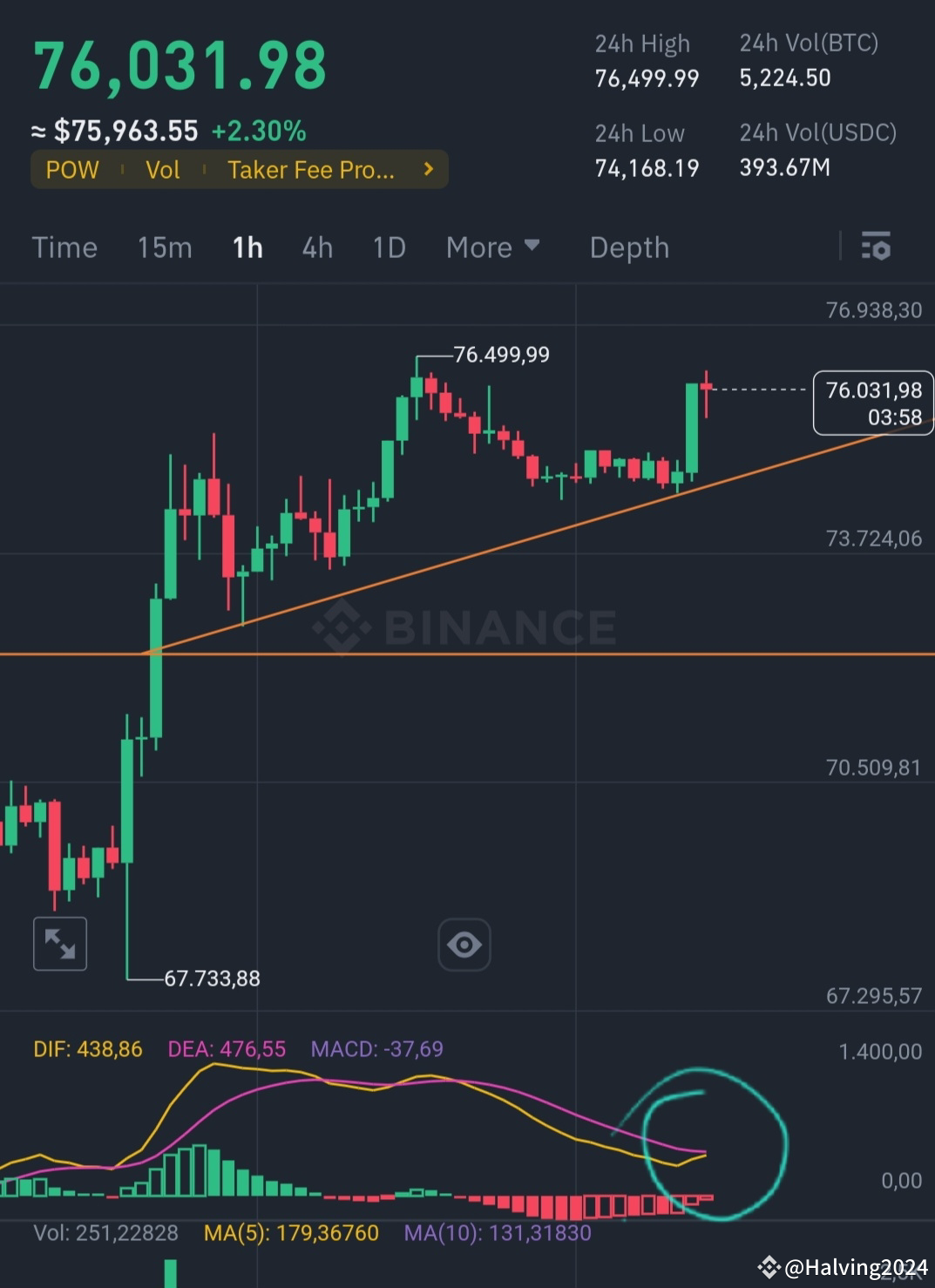Open the indicator display settings icon
The width and height of the screenshot is (935, 1288).
point(876,247)
